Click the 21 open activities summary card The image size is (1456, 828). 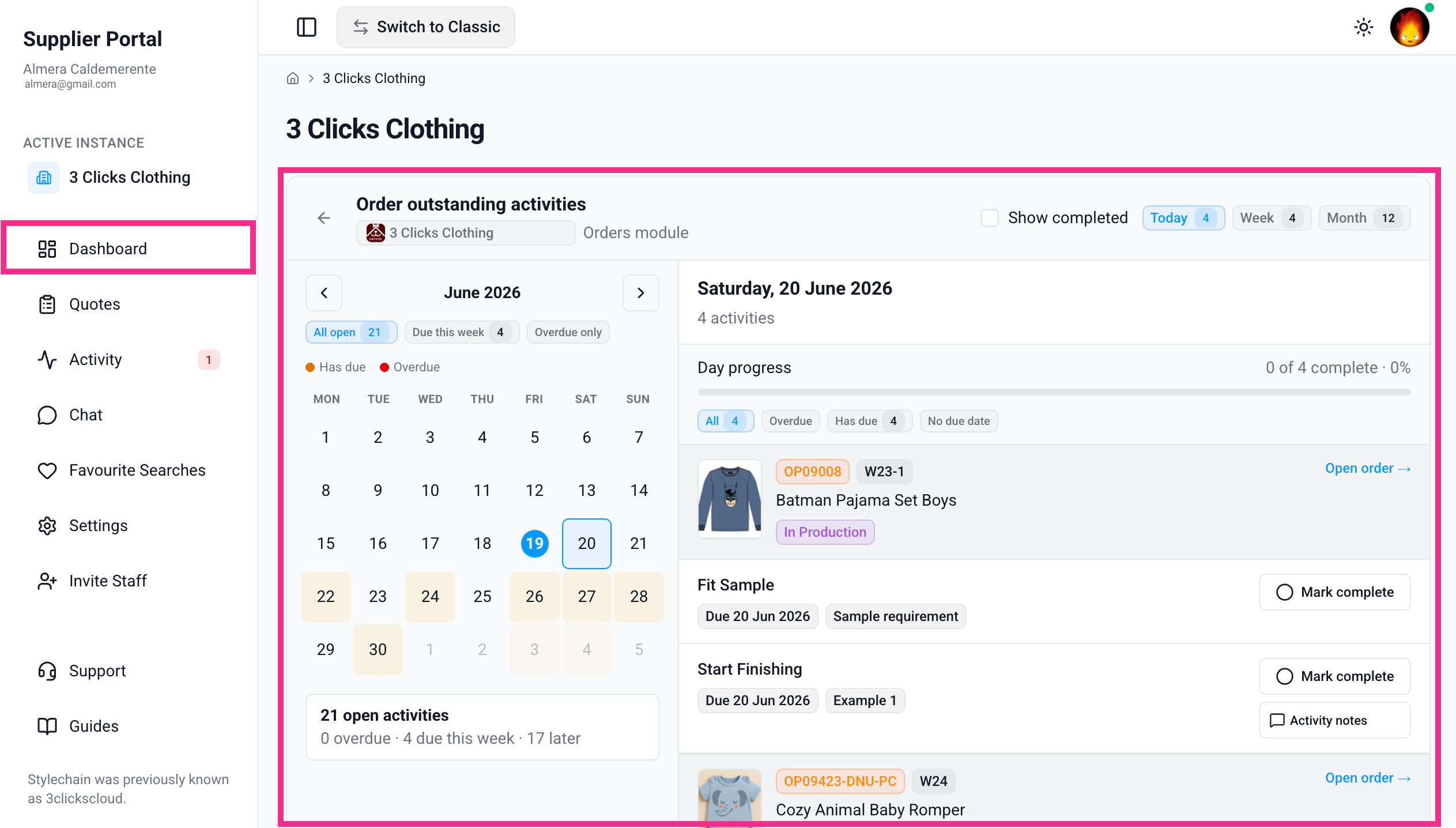[x=482, y=727]
